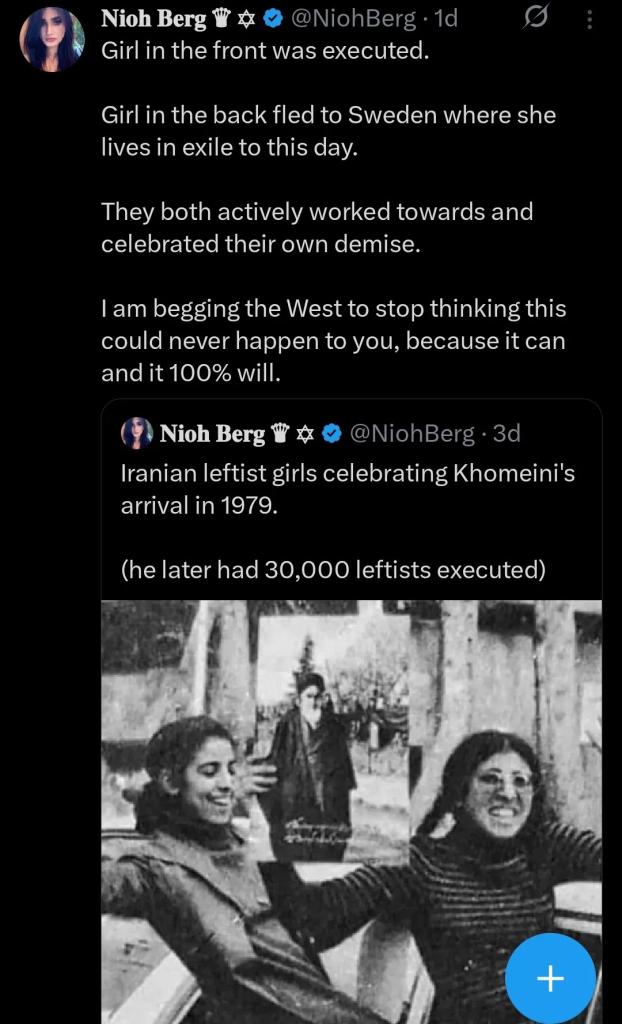
Task: Tap the "I am begging the West" paragraph
Action: coord(333,340)
